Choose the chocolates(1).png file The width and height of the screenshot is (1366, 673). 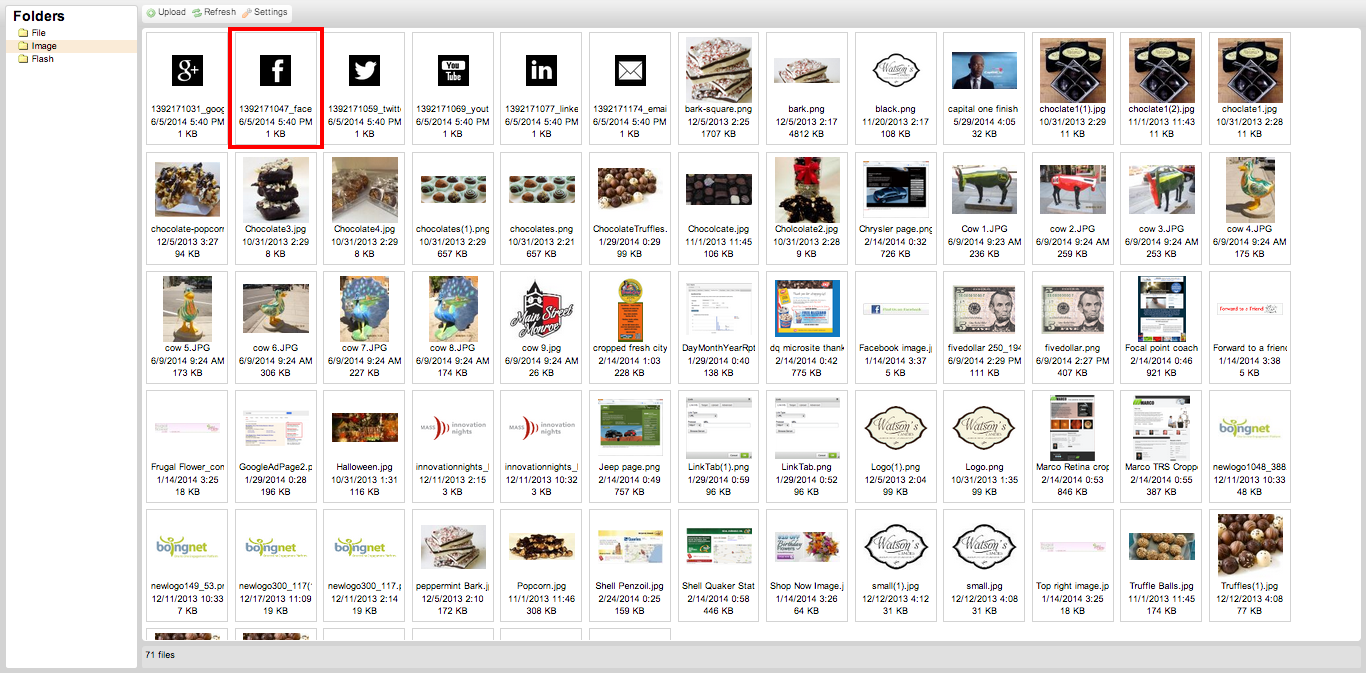pos(453,208)
